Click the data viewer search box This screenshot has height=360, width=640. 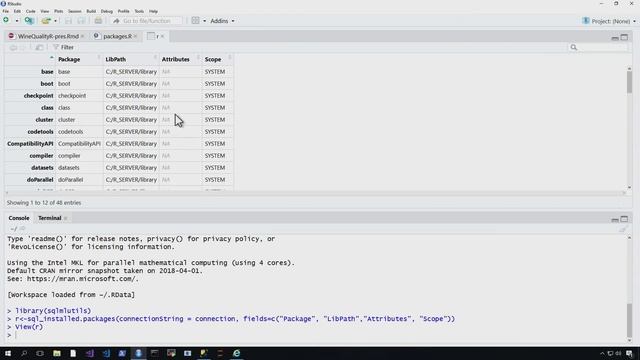pyautogui.click(x=598, y=47)
